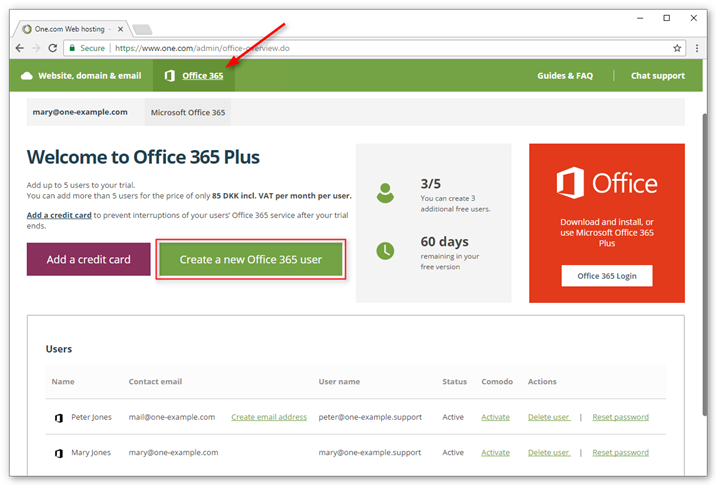Select the Microsoft Office 365 sub-tab
Screen dimensions: 716x485
[x=188, y=112]
